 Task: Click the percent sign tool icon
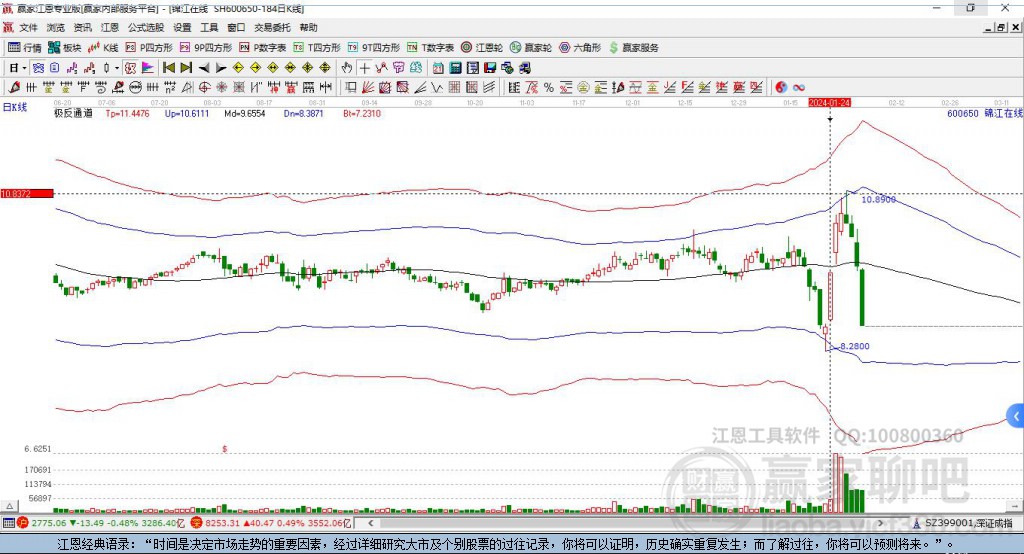point(549,88)
